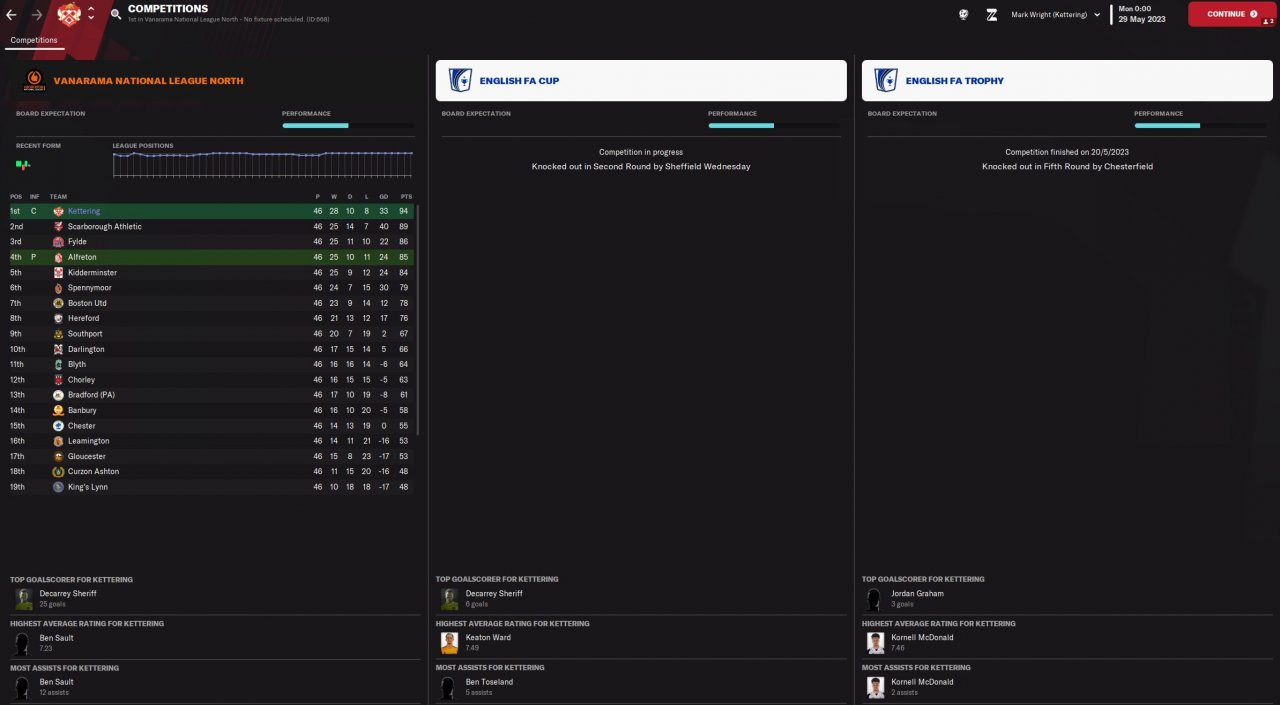Click the search magnifier icon
The image size is (1280, 705).
116,14
